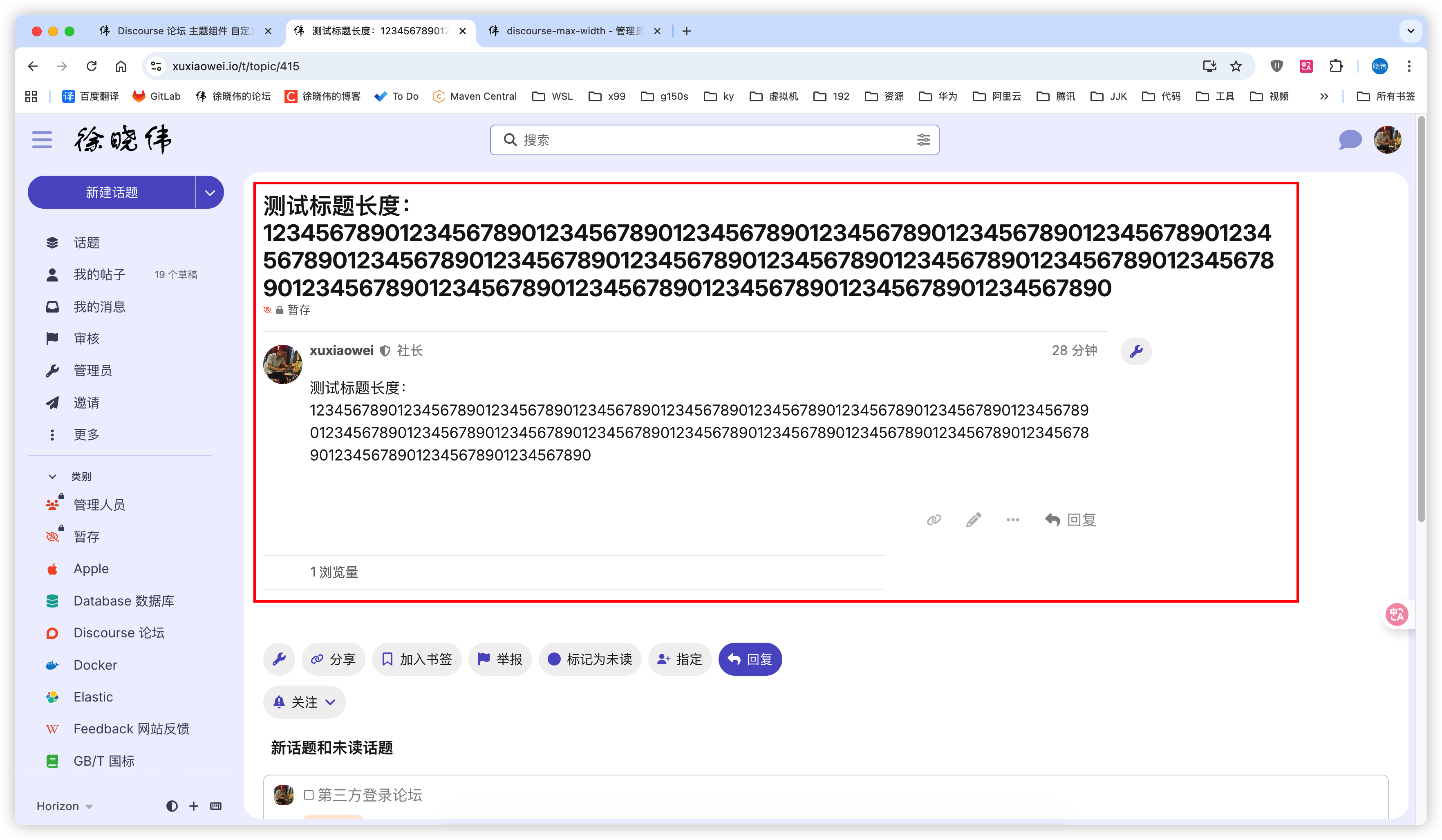Open the 关注 notification level dropdown
The width and height of the screenshot is (1442, 840).
tap(304, 702)
